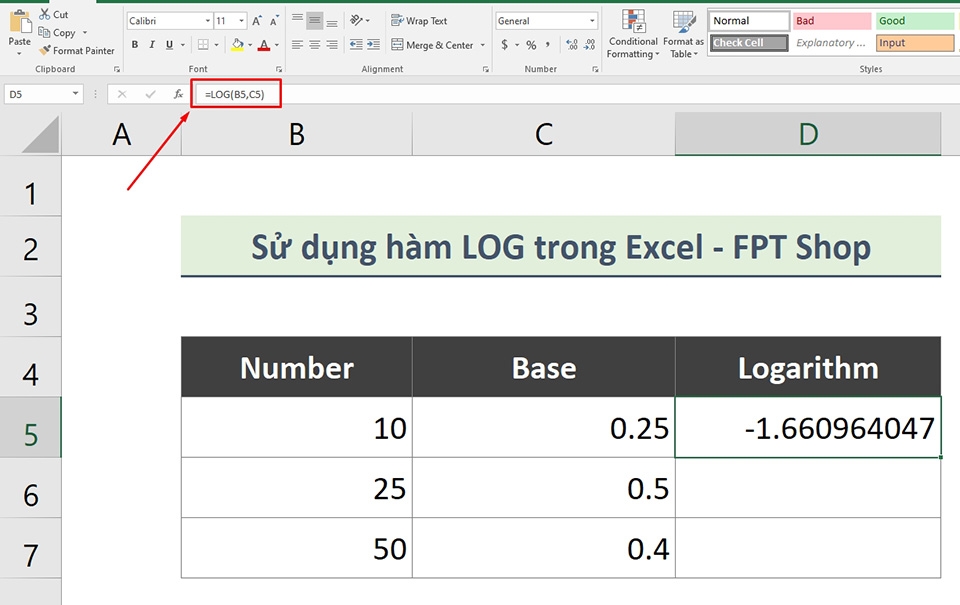Open the borders dropdown arrow
Screen dimensions: 960x605
[x=216, y=45]
